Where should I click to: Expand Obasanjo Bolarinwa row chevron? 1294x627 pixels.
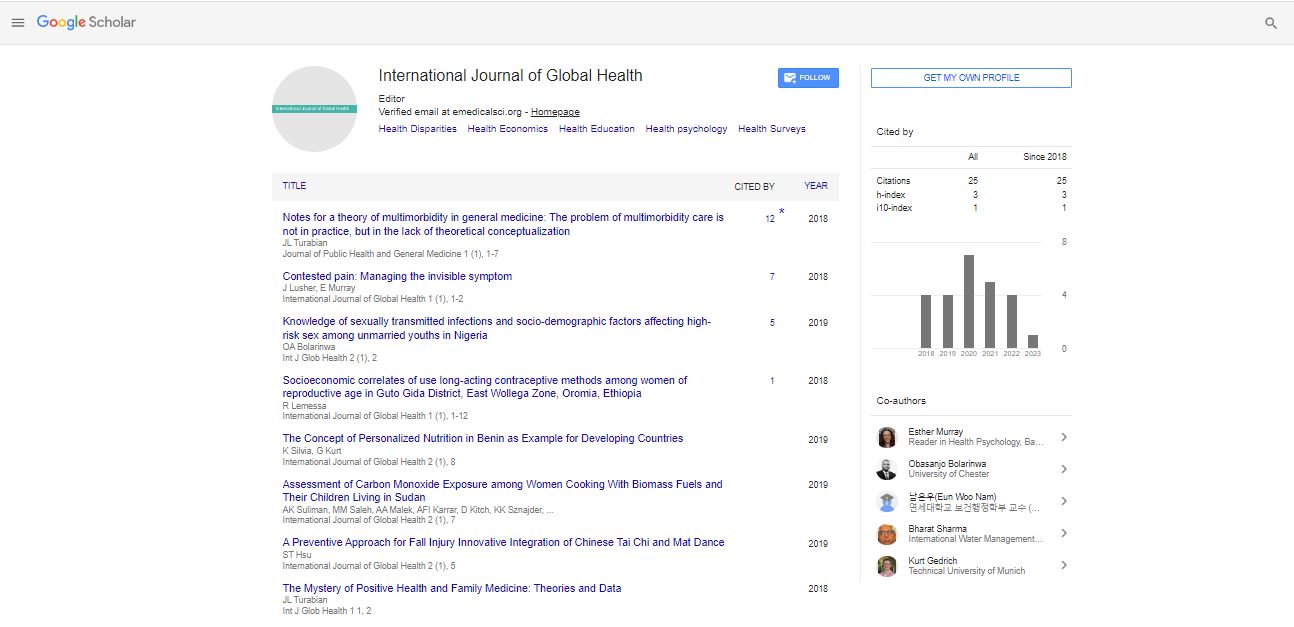click(x=1064, y=469)
